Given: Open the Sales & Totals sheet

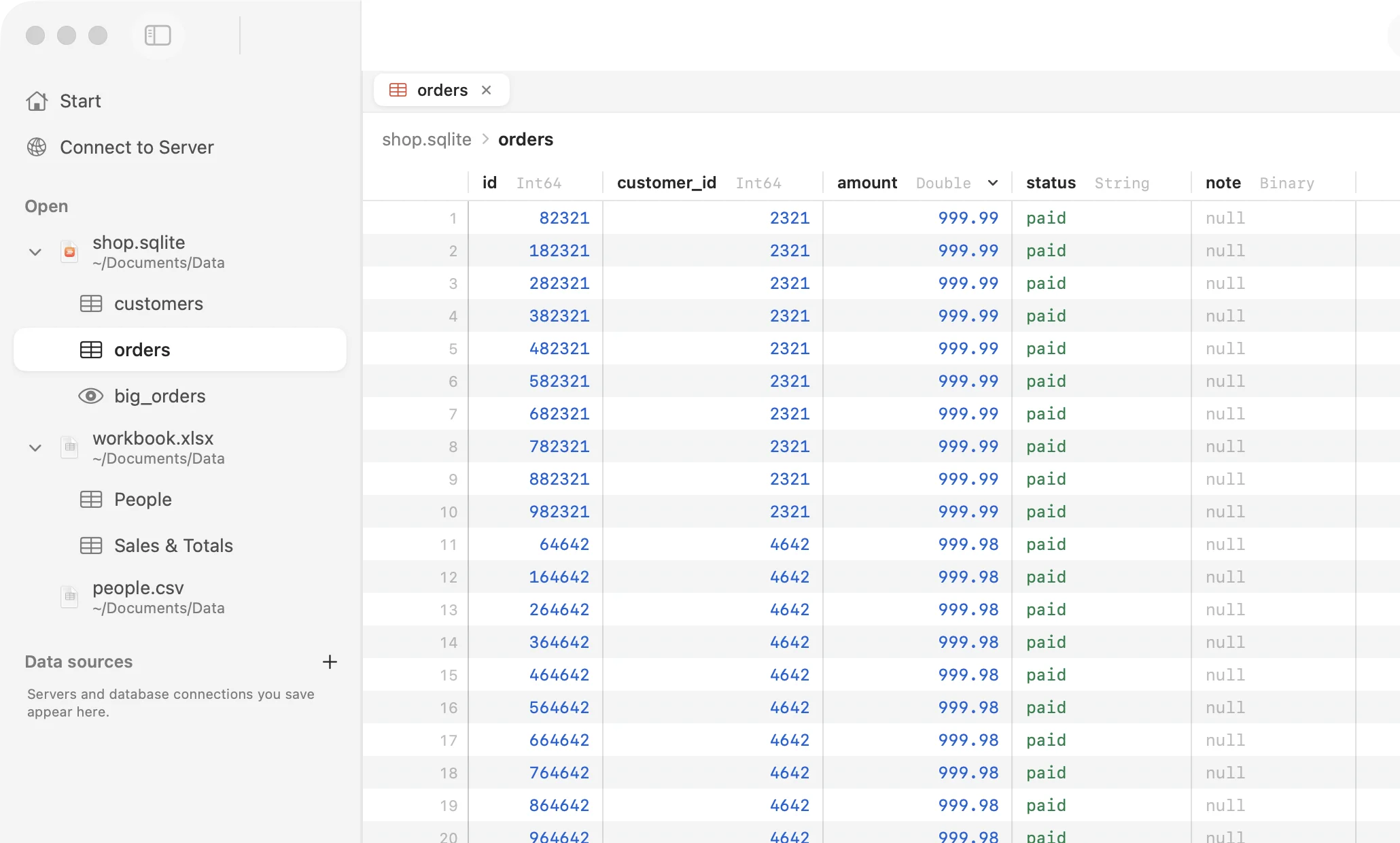Looking at the screenshot, I should 180,546.
